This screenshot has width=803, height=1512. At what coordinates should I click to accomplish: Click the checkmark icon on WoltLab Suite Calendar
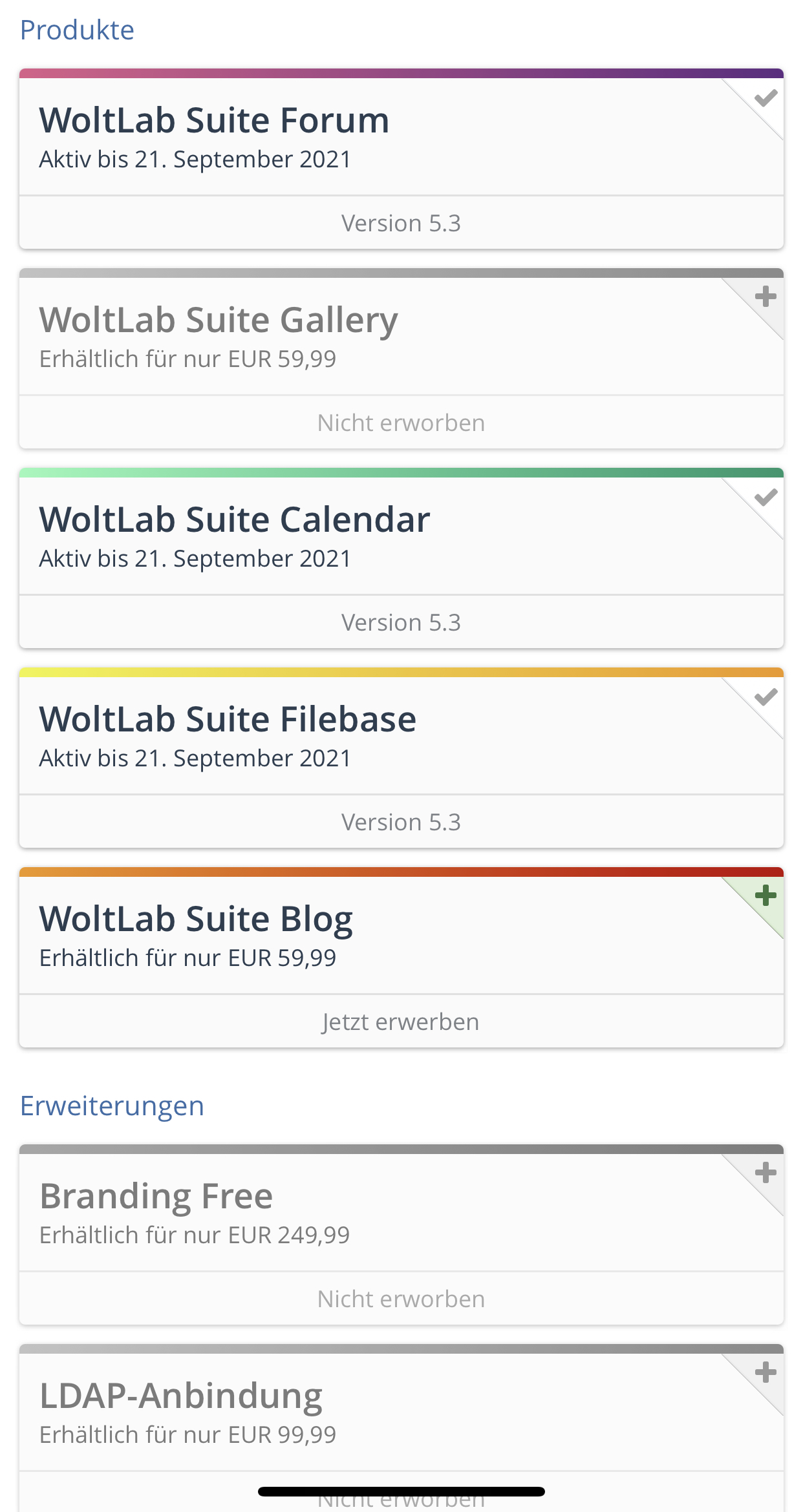point(766,498)
